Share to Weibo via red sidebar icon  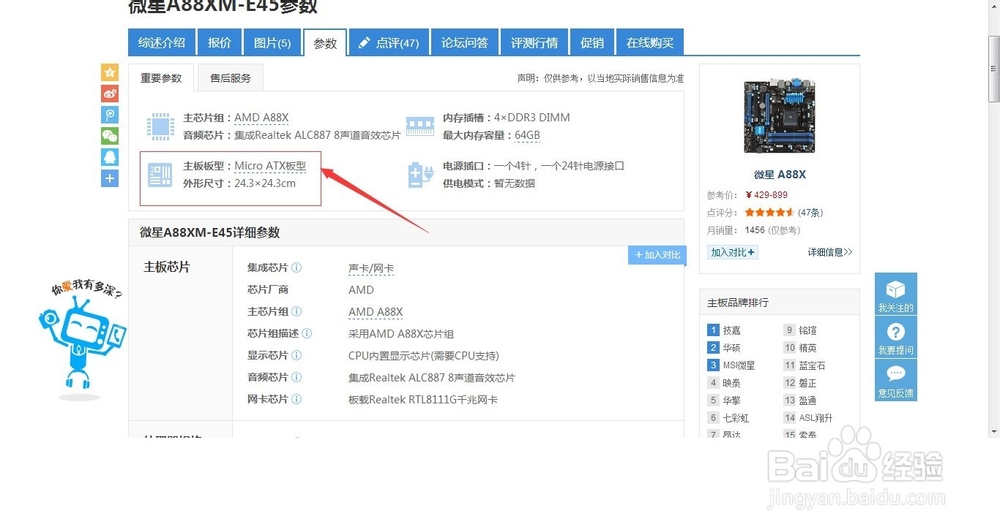[x=110, y=94]
